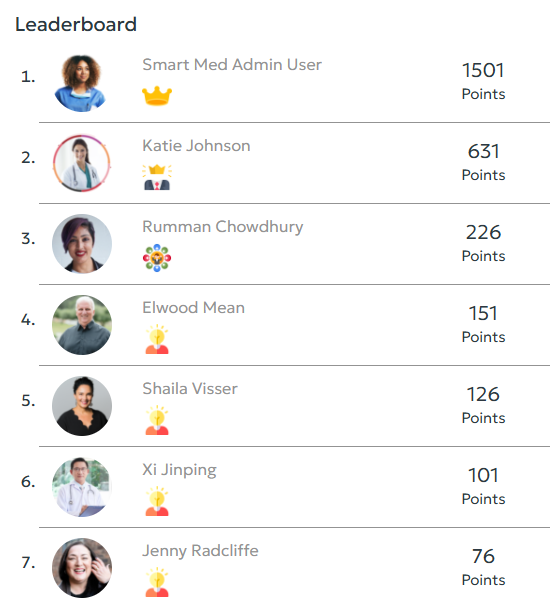The width and height of the screenshot is (550, 607).
Task: Click Katie Johnson's crowned suit badge icon
Action: tap(157, 177)
